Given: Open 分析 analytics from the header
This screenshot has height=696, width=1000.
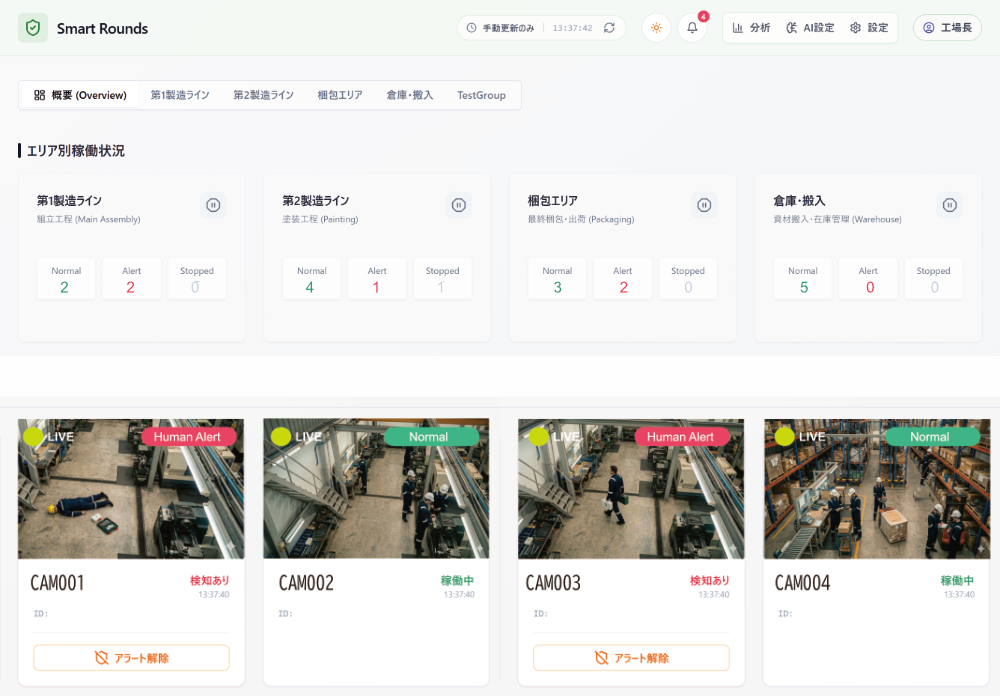Looking at the screenshot, I should tap(751, 28).
